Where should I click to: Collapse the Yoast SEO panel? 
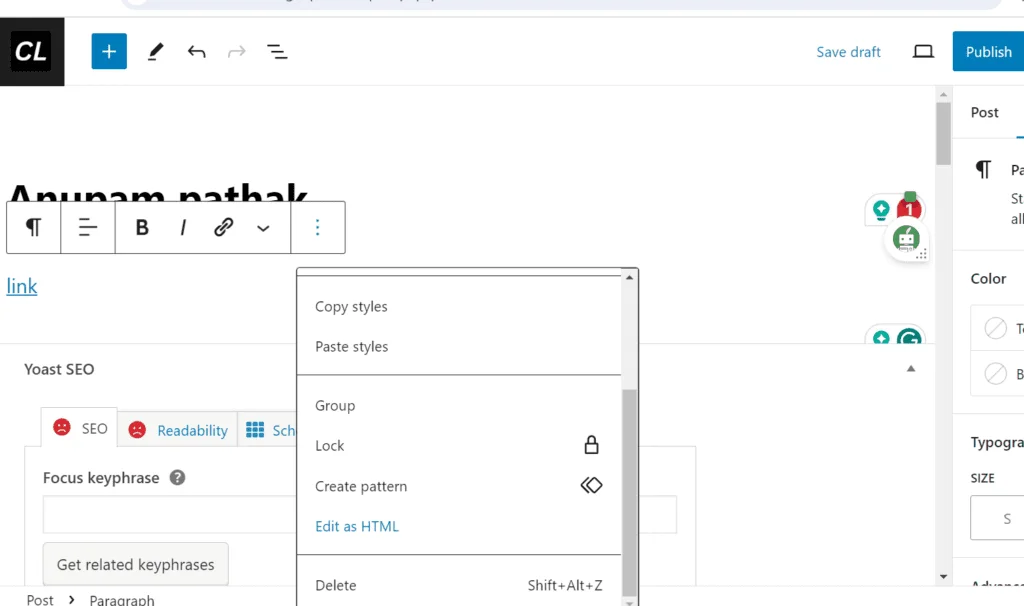(x=910, y=369)
